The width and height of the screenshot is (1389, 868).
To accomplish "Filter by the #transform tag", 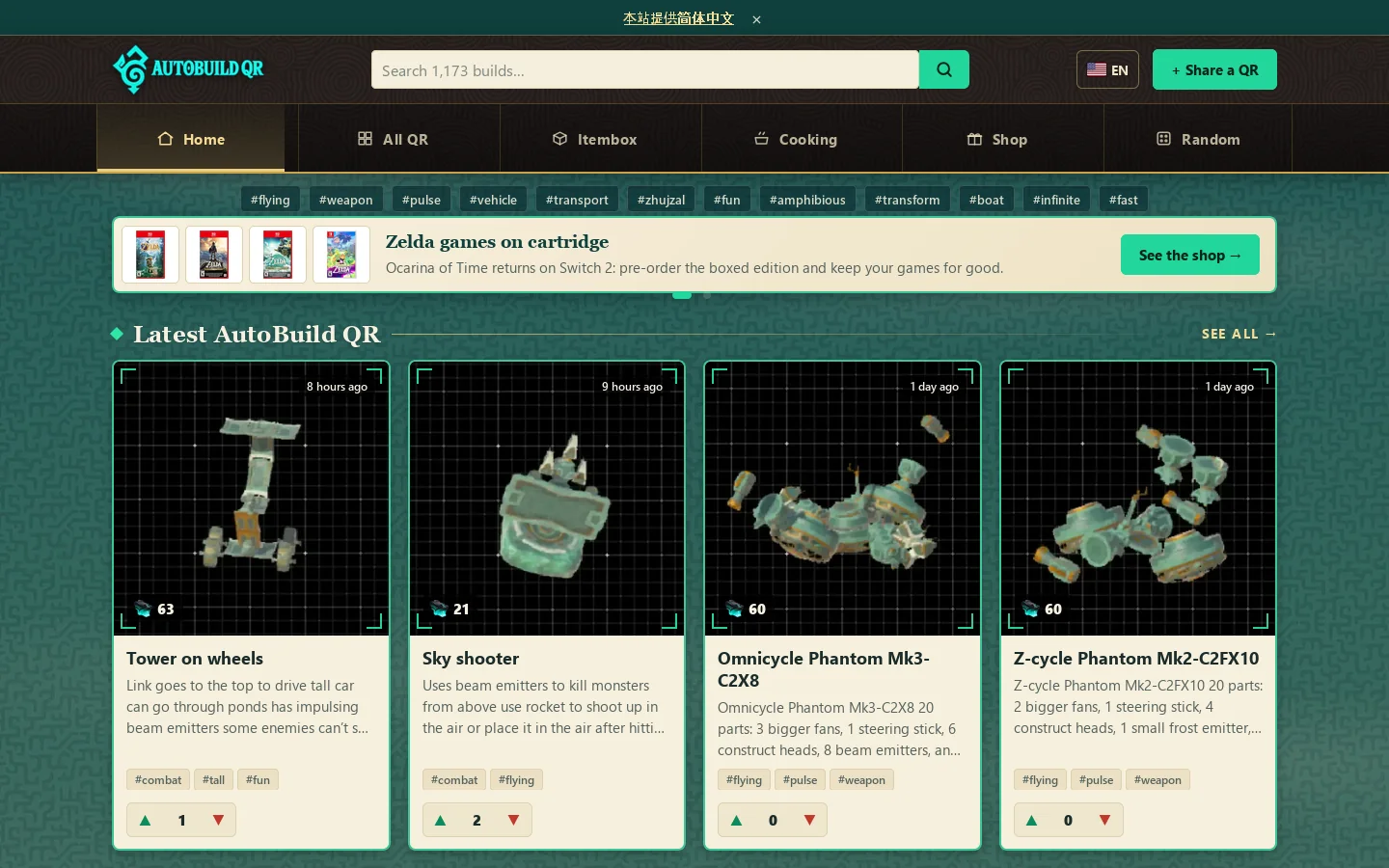I will [x=907, y=200].
